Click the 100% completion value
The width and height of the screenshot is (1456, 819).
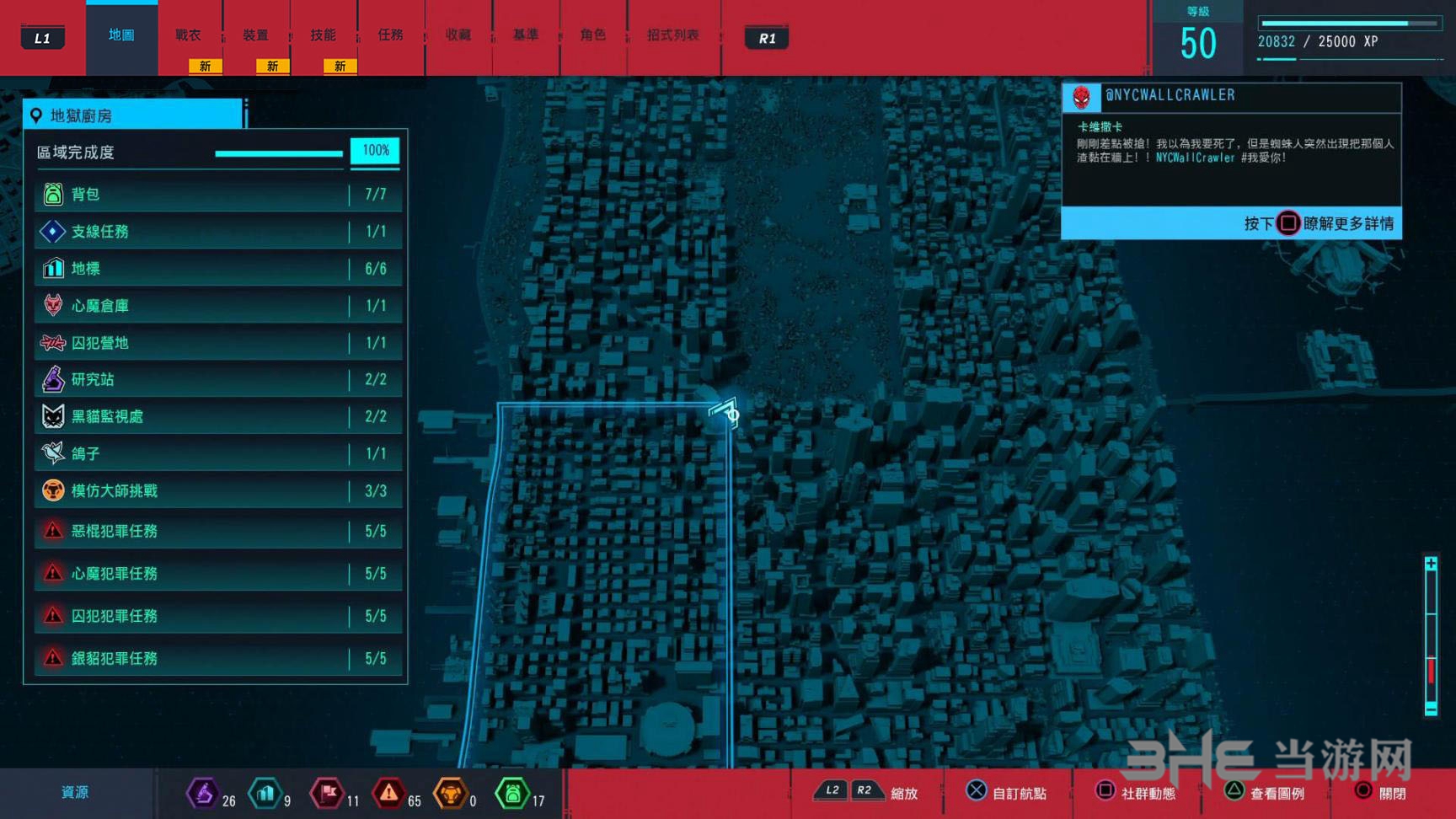pos(376,151)
